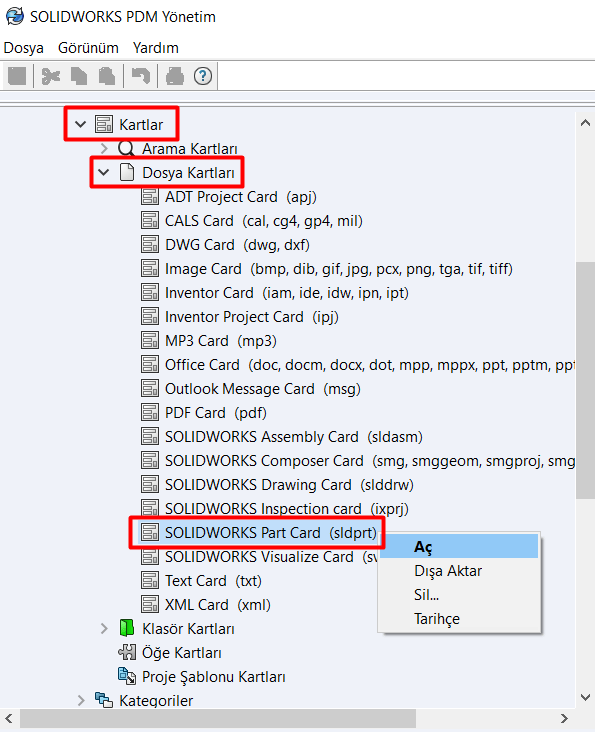Open the Dosya menu
This screenshot has width=595, height=732.
pyautogui.click(x=23, y=48)
